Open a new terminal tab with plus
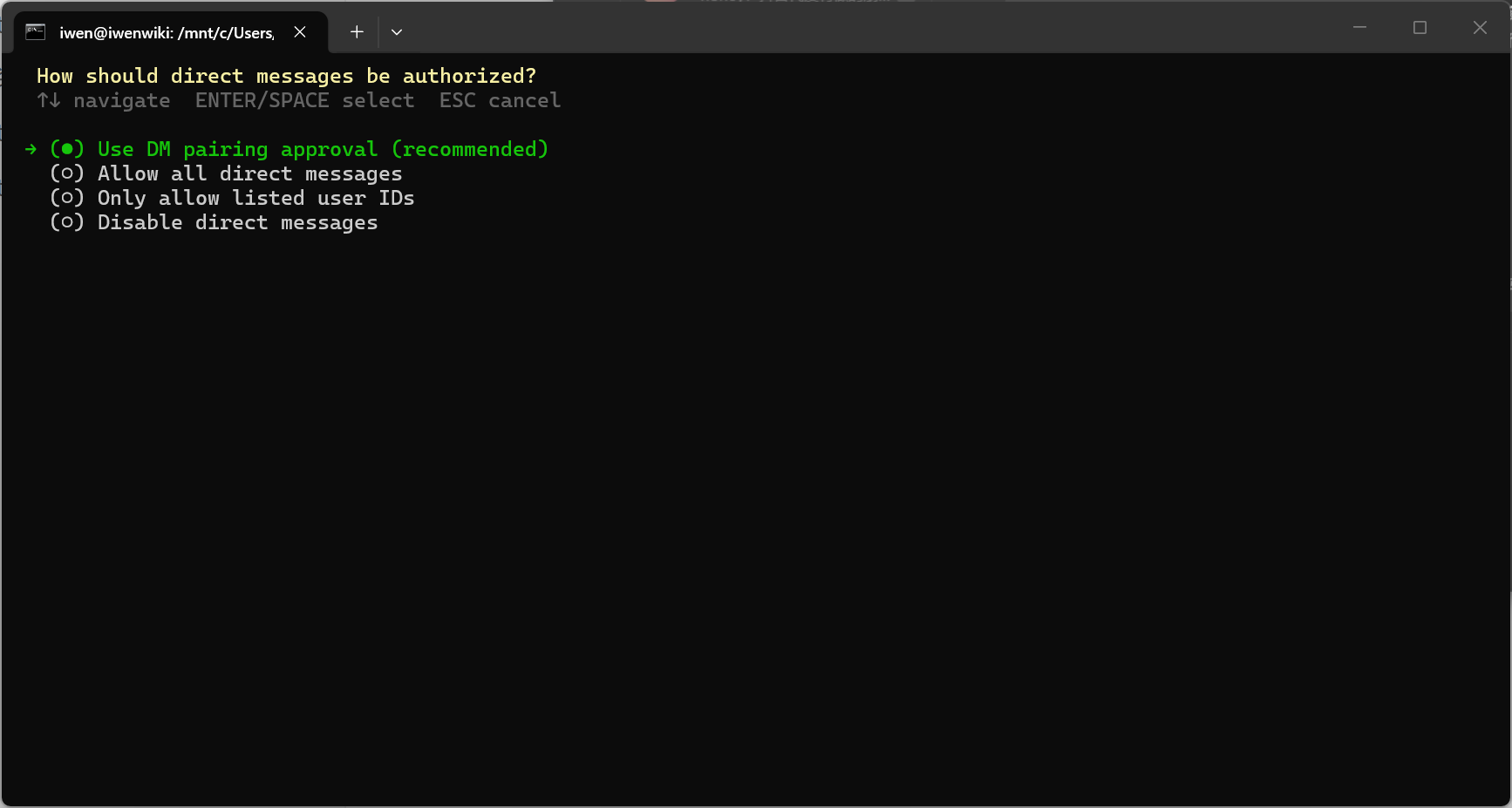 [x=357, y=32]
